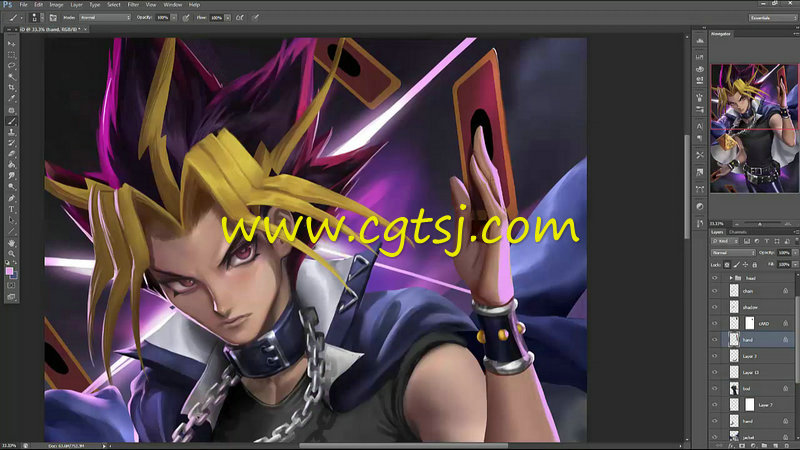Open the layer blend mode dropdown
The image size is (800, 450).
(733, 253)
